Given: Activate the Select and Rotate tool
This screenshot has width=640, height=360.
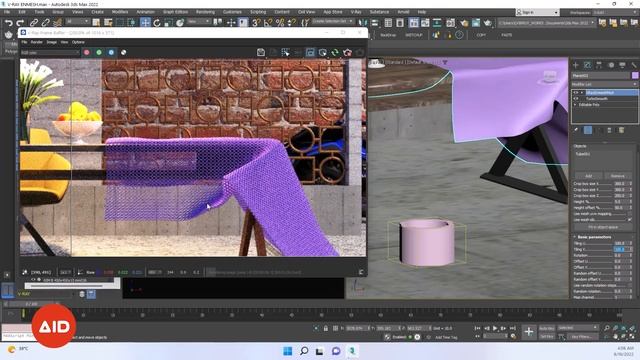Looking at the screenshot, I should 157,22.
